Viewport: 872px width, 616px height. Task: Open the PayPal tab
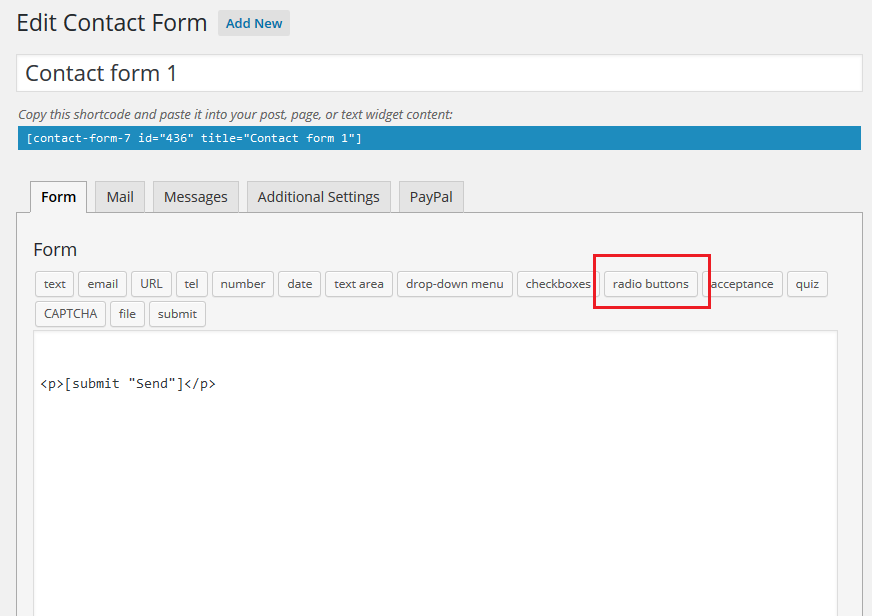431,197
